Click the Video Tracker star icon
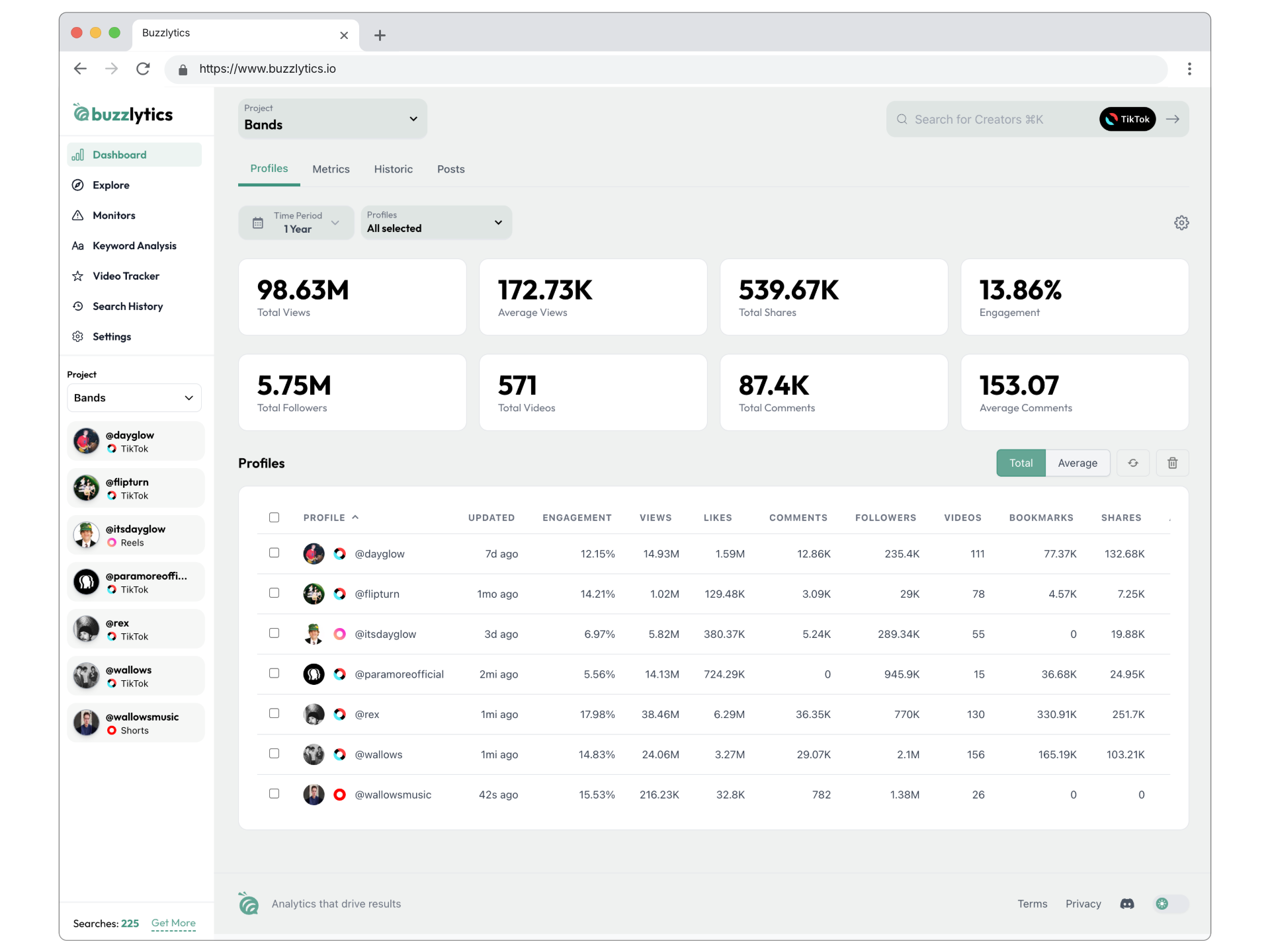The width and height of the screenshot is (1270, 952). pyautogui.click(x=78, y=276)
